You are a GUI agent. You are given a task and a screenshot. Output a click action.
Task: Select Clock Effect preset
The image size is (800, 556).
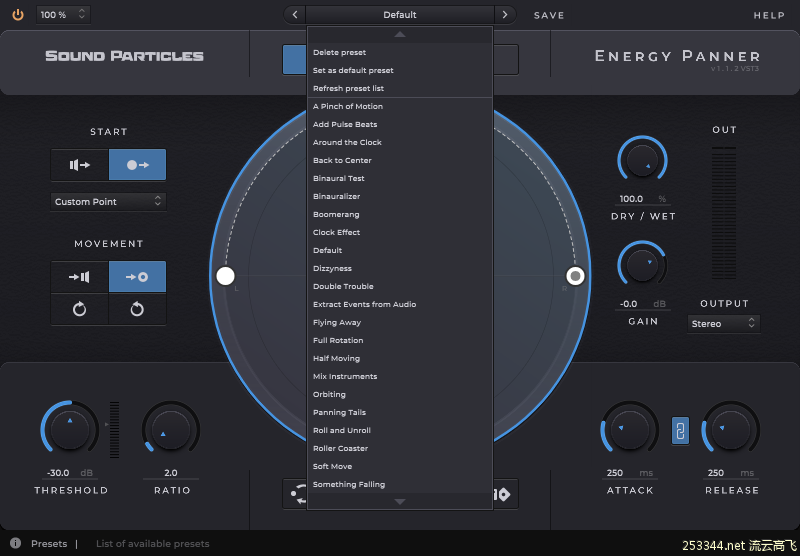[x=400, y=233]
